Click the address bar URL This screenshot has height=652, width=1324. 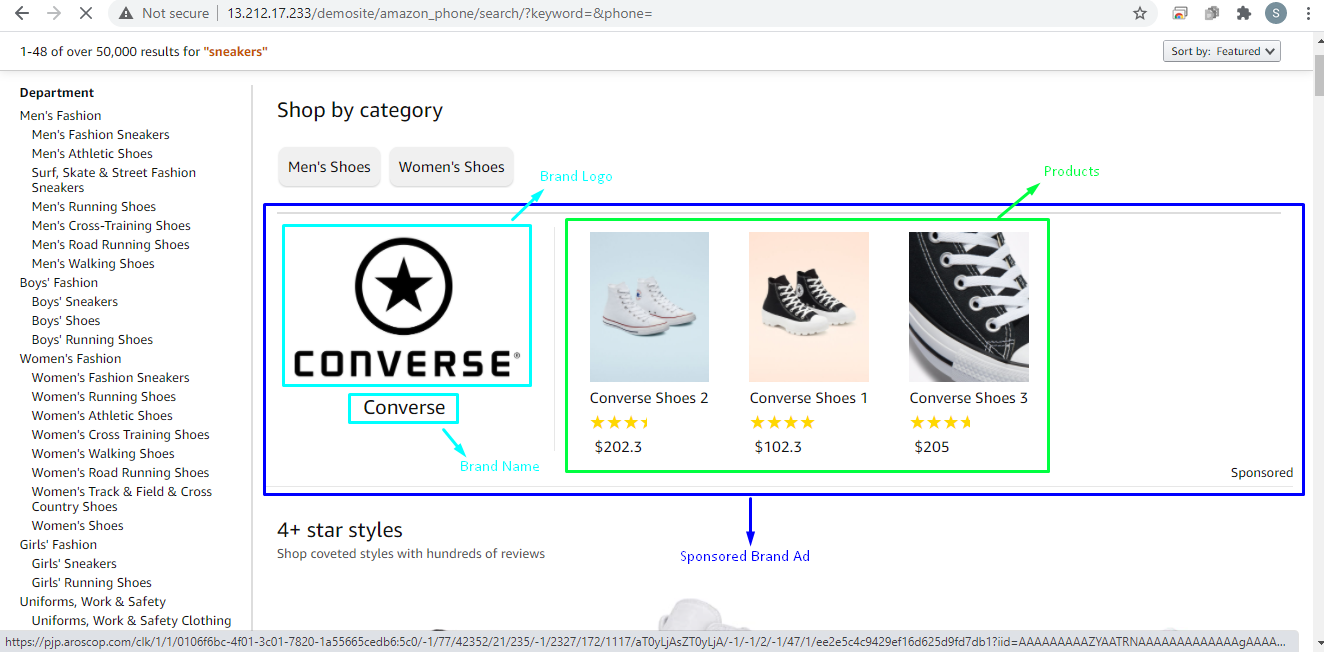coord(439,14)
